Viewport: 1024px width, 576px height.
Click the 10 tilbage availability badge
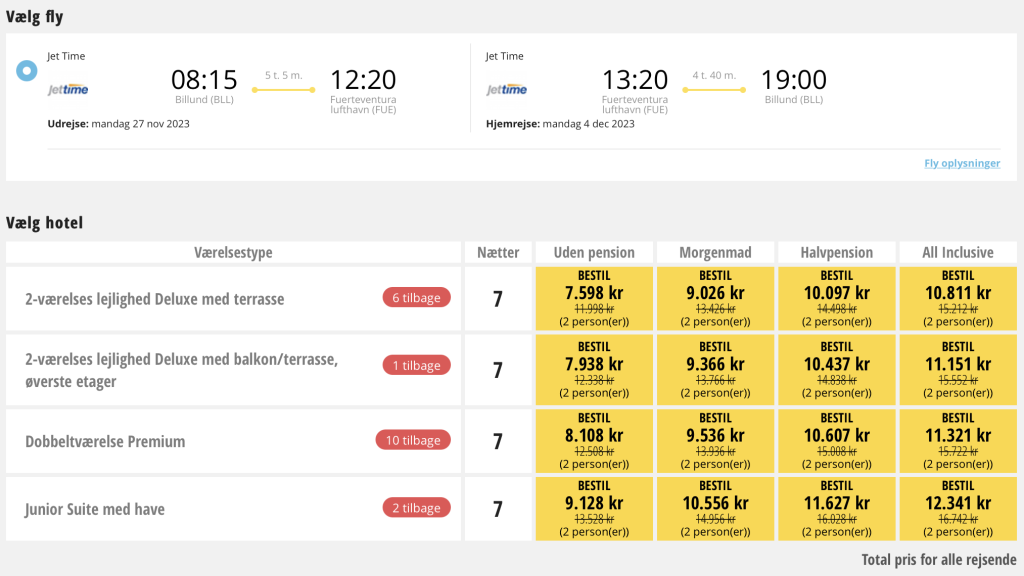click(413, 440)
